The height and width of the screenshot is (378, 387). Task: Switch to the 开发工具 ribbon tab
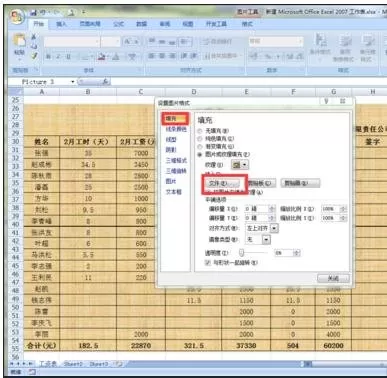(x=216, y=24)
